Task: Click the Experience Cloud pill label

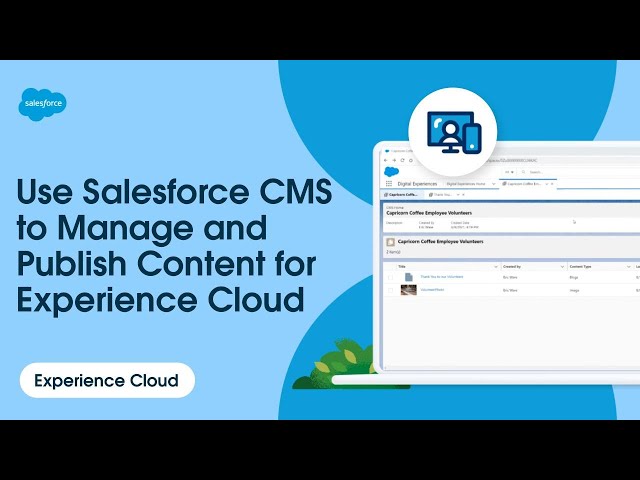Action: 107,380
